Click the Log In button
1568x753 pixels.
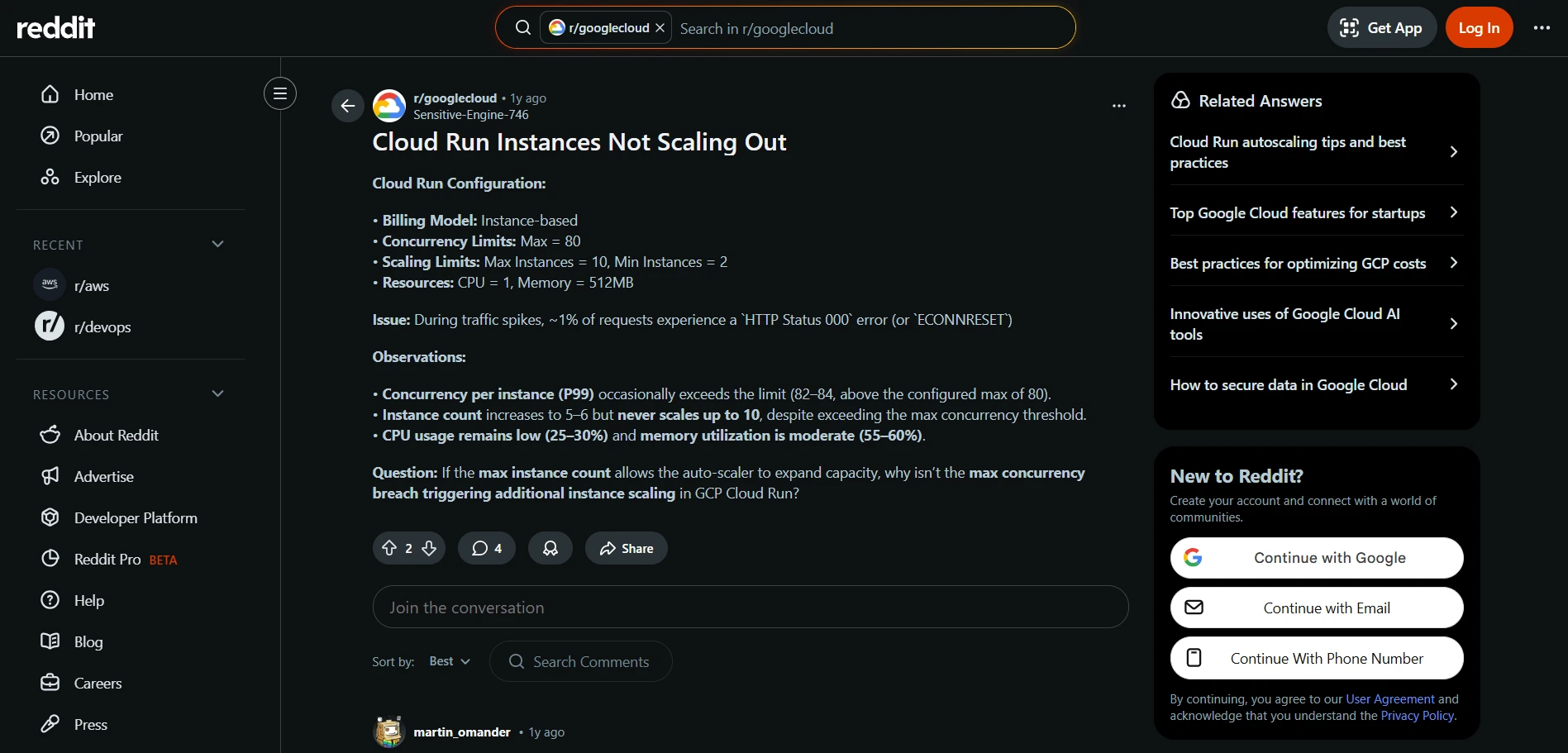tap(1479, 28)
